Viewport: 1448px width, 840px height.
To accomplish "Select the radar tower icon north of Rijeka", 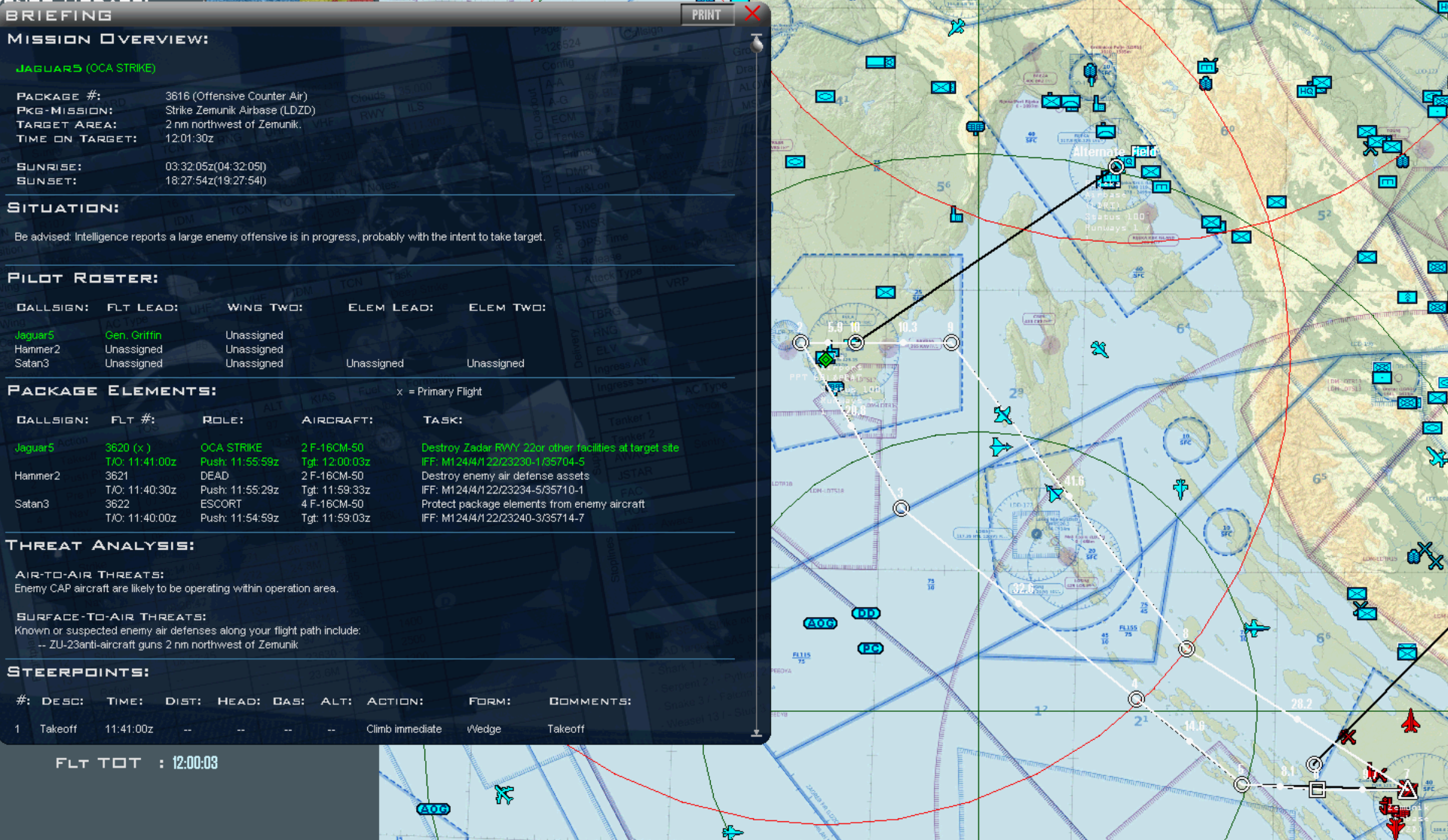I will point(1090,73).
